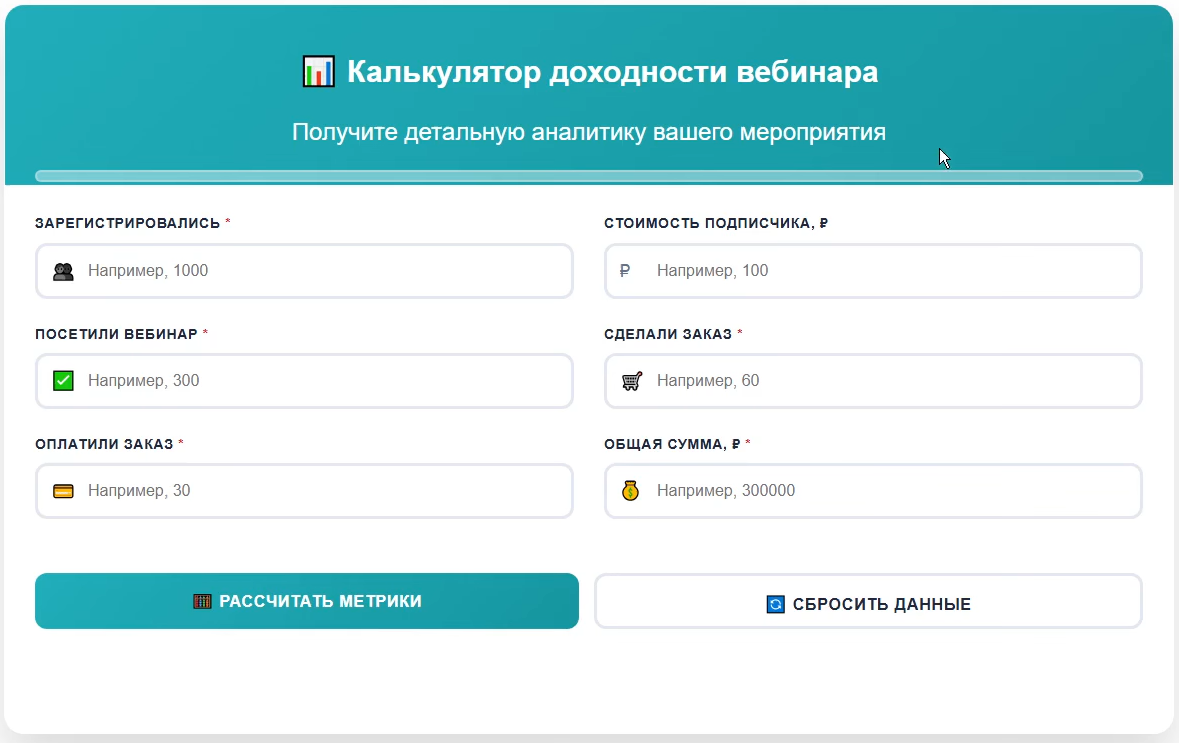Focus the Стоимость подписчика input field
1179x743 pixels.
tap(873, 271)
